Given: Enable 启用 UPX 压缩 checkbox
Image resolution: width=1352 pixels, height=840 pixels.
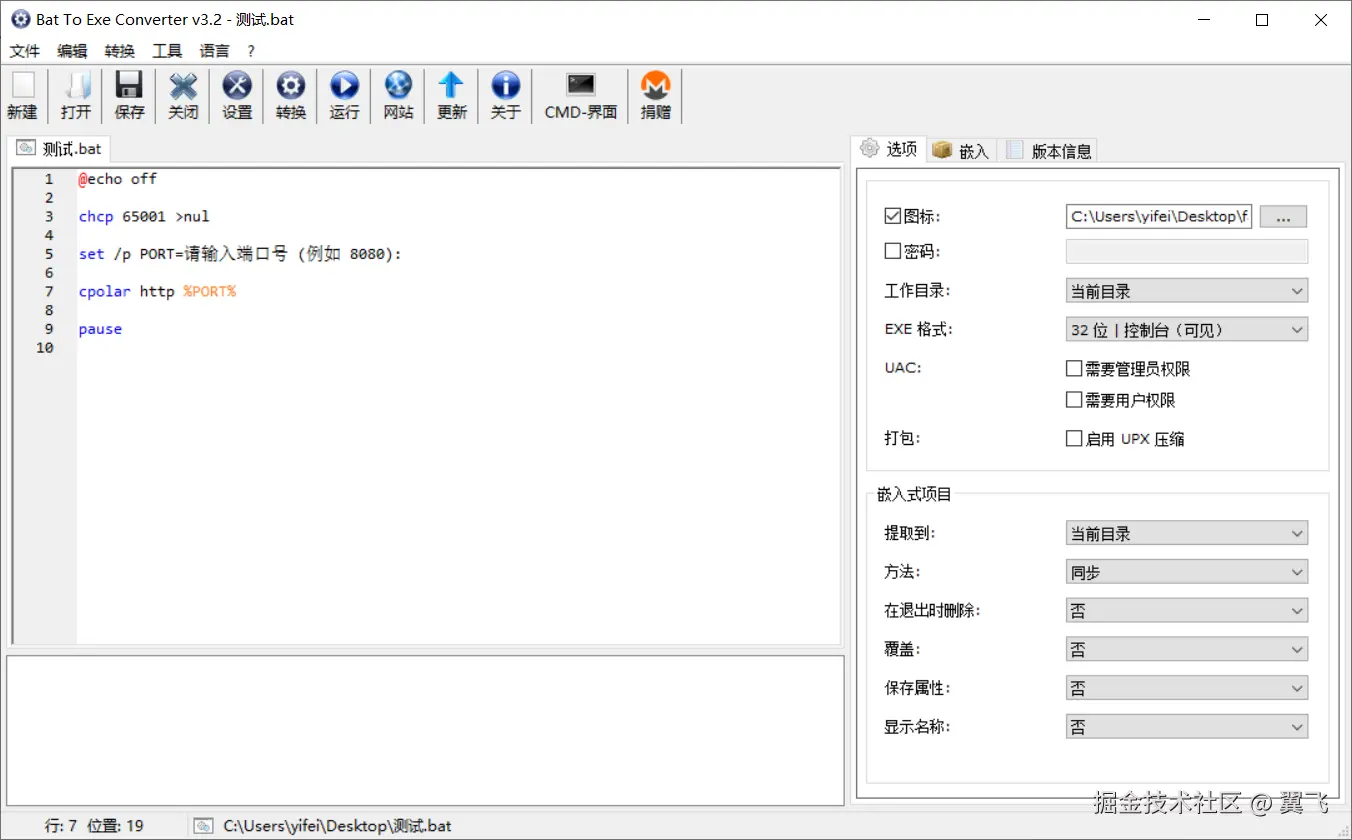Looking at the screenshot, I should point(1074,439).
